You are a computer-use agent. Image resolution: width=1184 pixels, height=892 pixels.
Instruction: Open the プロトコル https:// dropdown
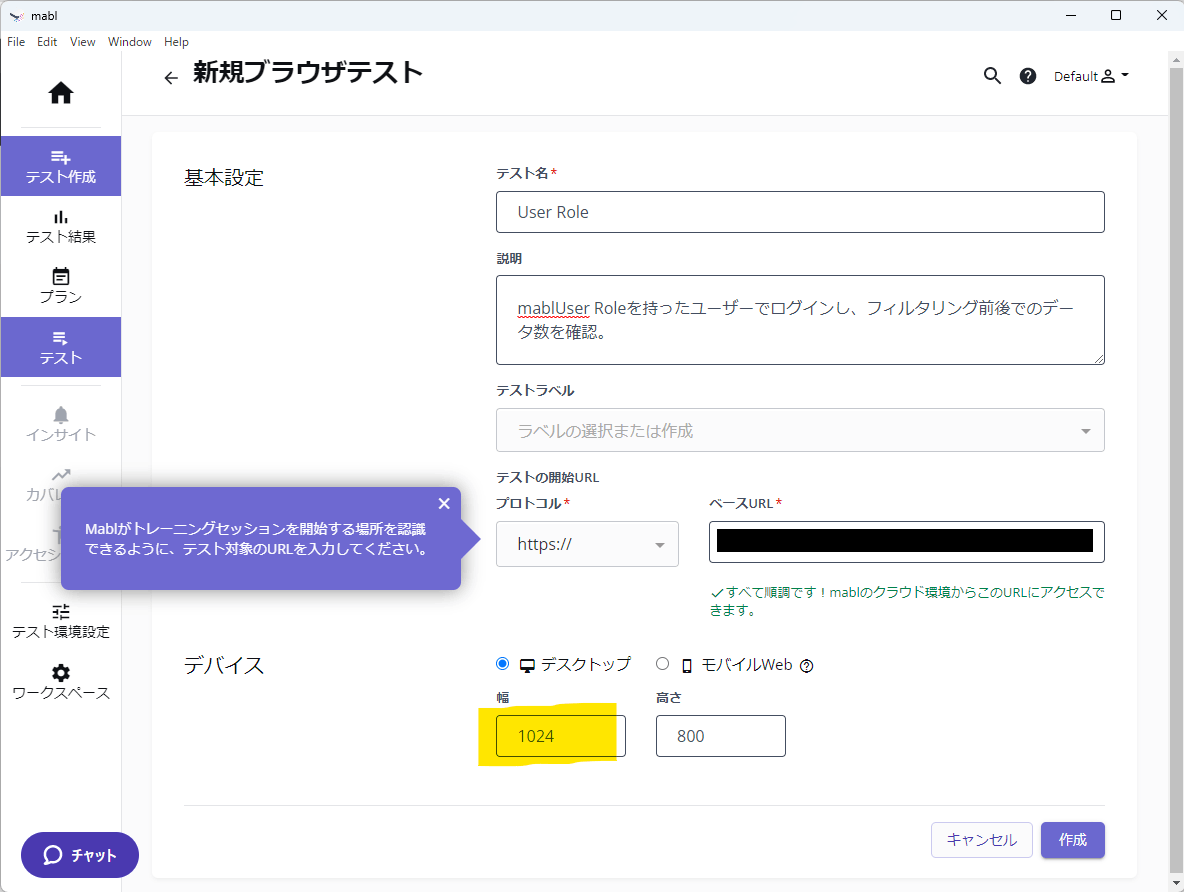pos(587,544)
